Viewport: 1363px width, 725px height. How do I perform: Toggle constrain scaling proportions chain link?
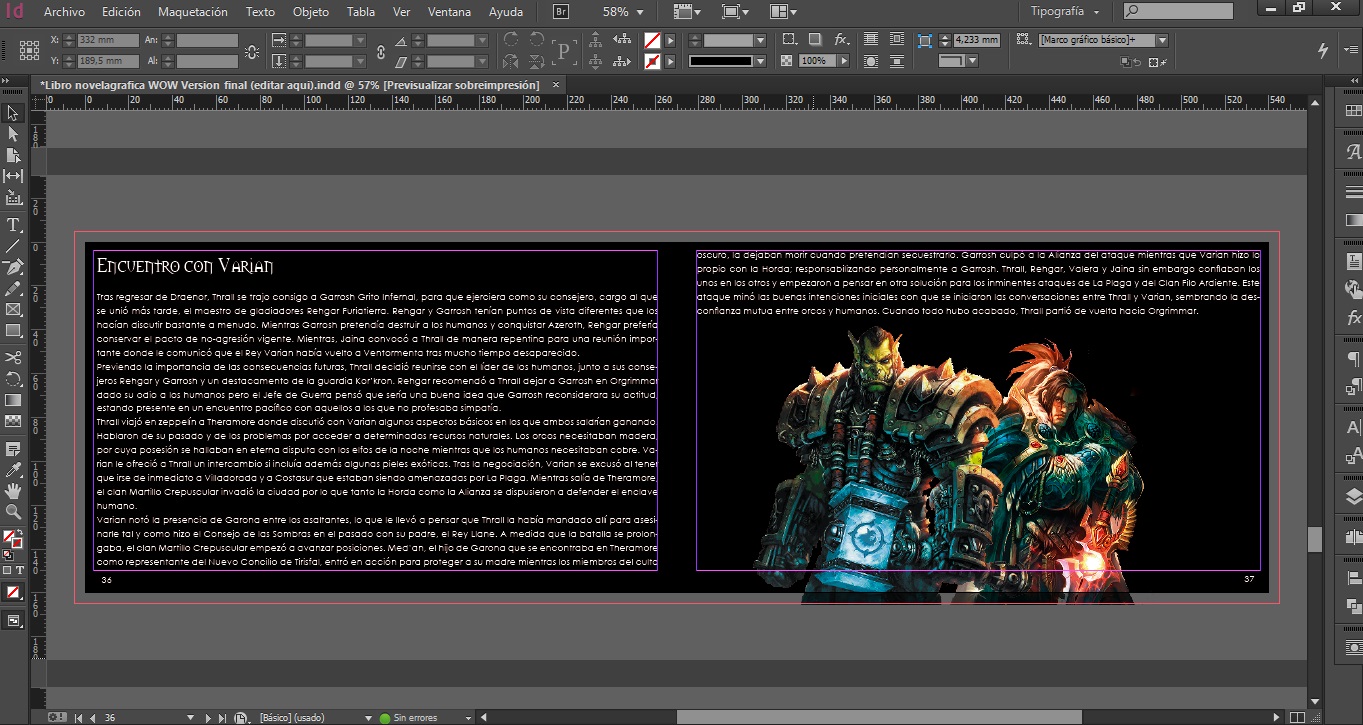[380, 51]
